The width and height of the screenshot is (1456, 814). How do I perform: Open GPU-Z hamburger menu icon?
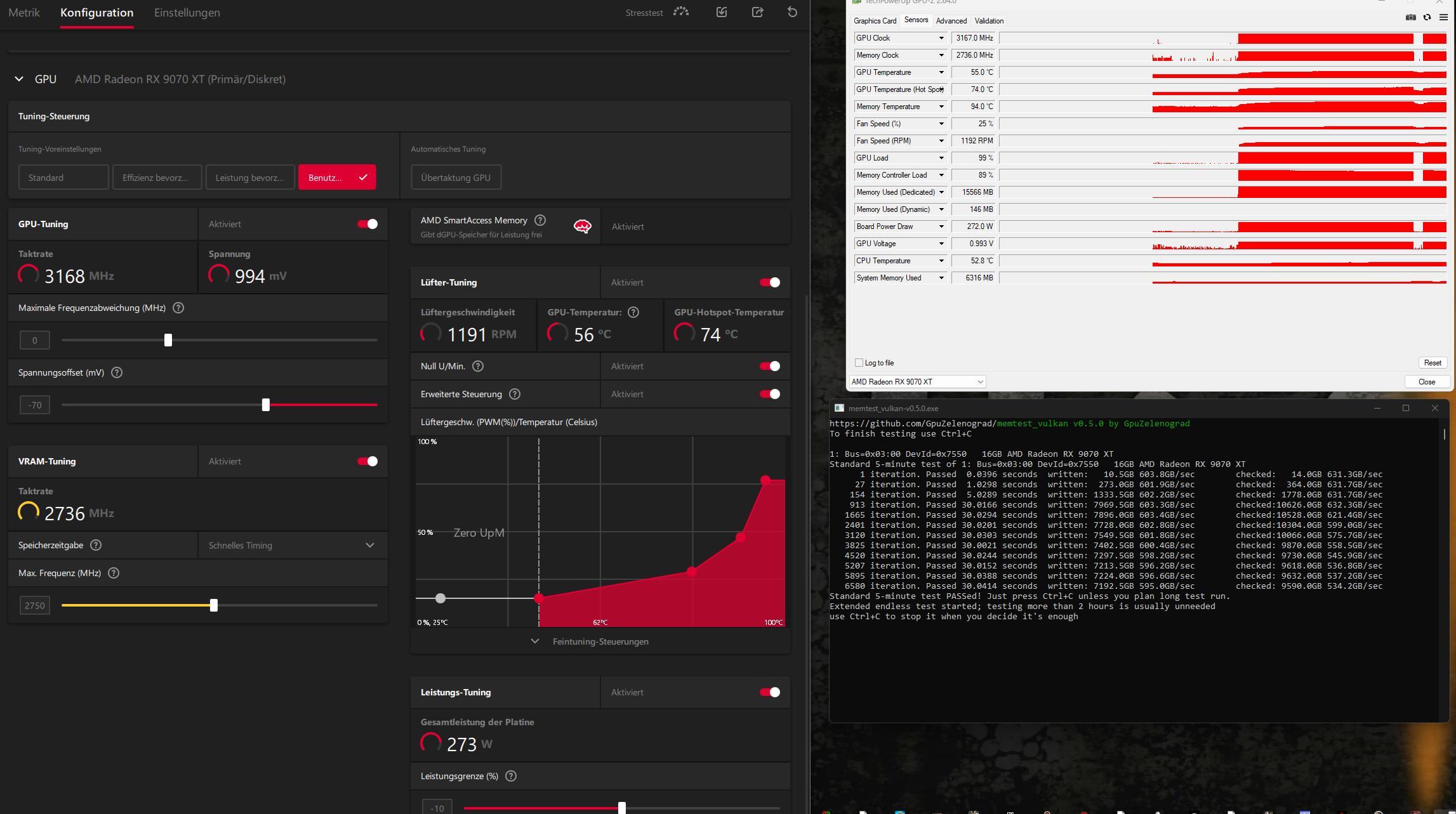(x=1443, y=17)
